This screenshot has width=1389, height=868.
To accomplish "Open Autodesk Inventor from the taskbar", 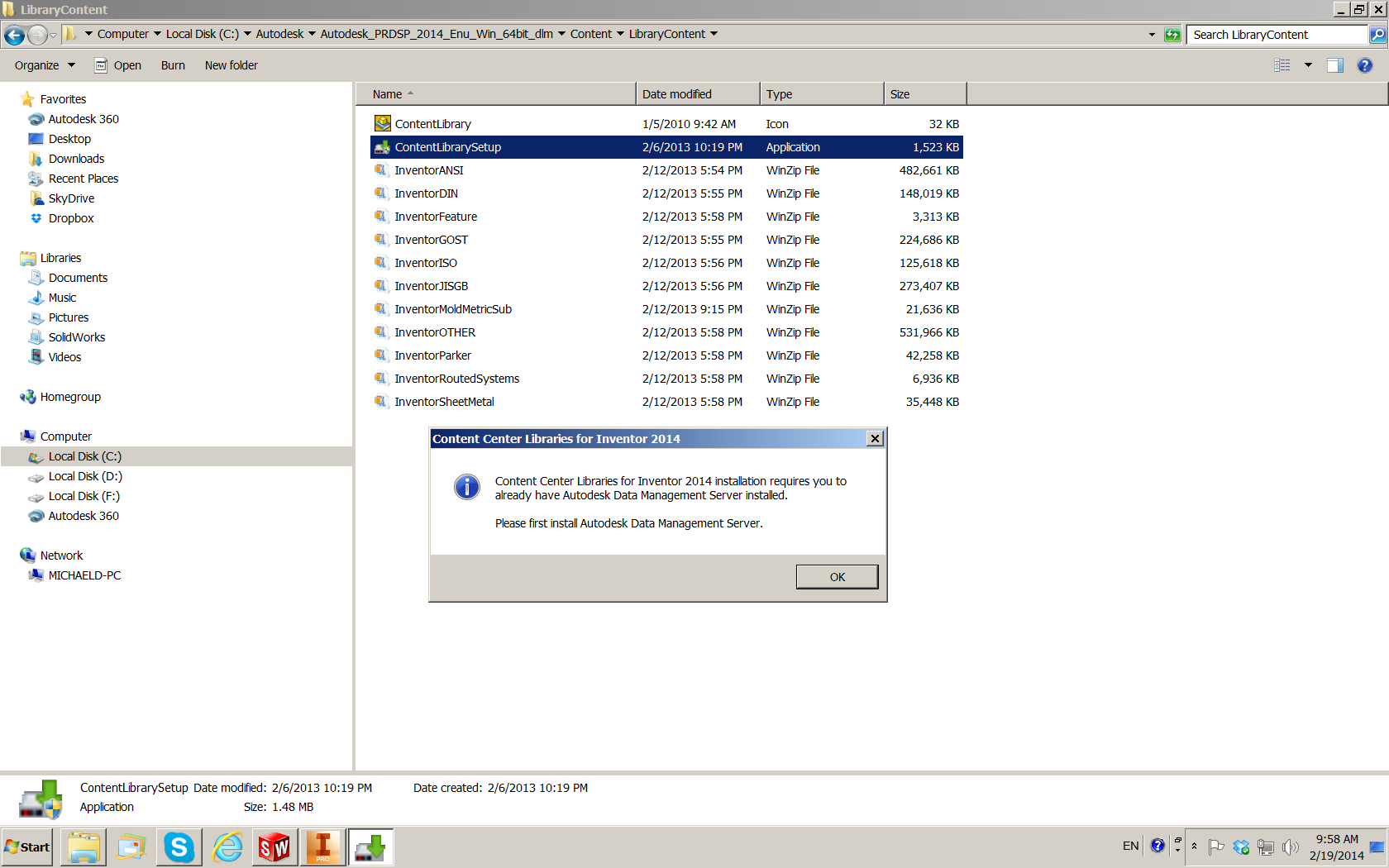I will point(322,847).
